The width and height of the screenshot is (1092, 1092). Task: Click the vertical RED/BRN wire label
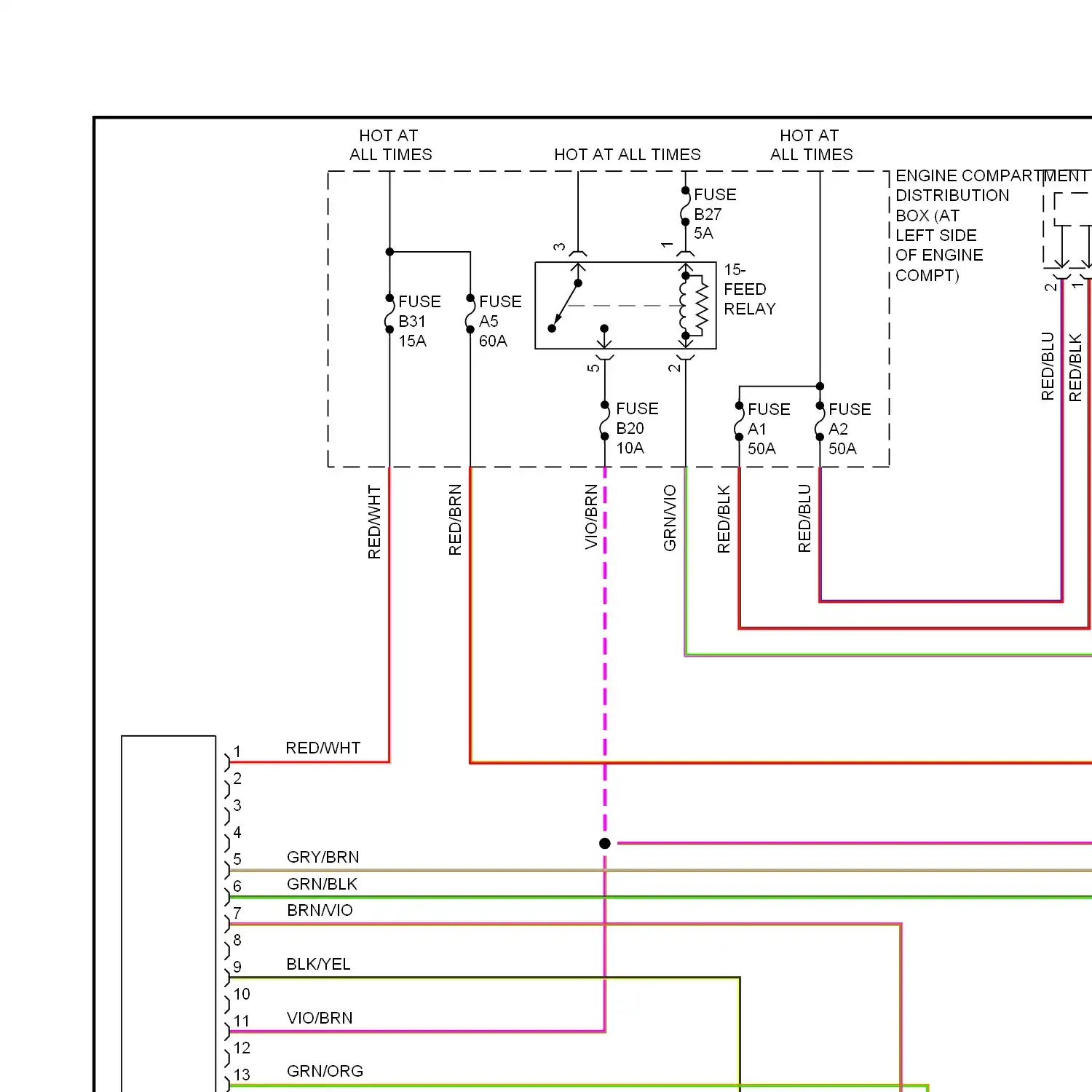[x=455, y=520]
